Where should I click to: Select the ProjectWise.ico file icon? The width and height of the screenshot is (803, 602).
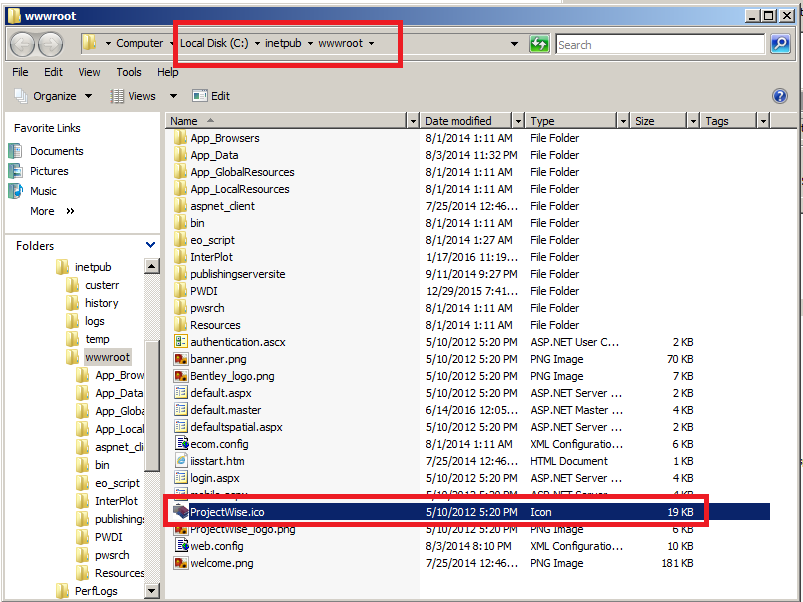[x=181, y=511]
